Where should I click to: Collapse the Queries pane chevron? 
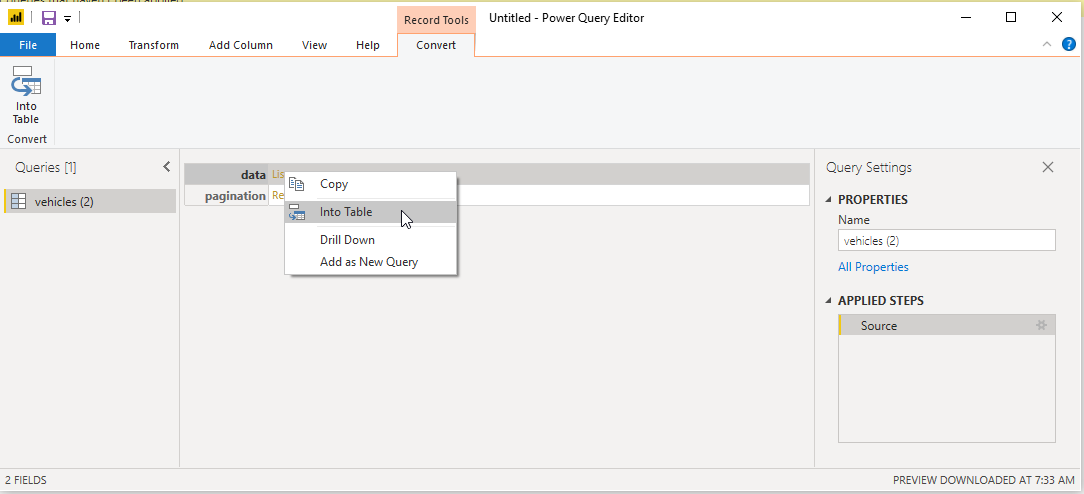(x=167, y=167)
